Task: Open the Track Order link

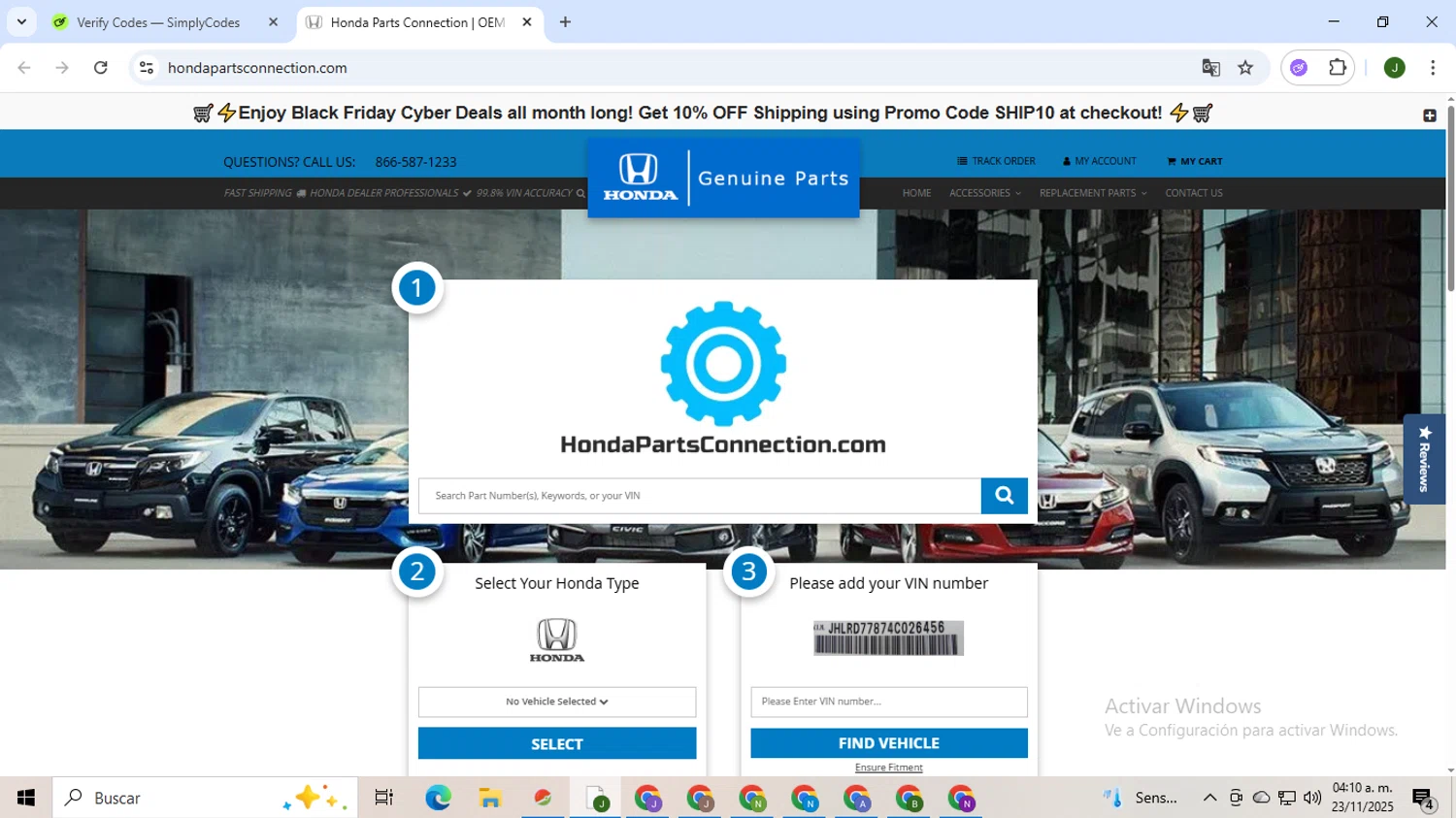Action: pyautogui.click(x=996, y=161)
